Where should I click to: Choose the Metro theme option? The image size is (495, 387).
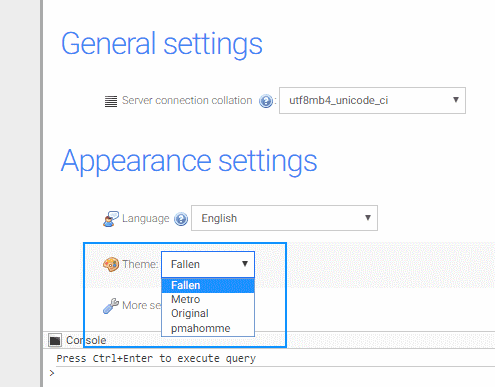(x=208, y=299)
